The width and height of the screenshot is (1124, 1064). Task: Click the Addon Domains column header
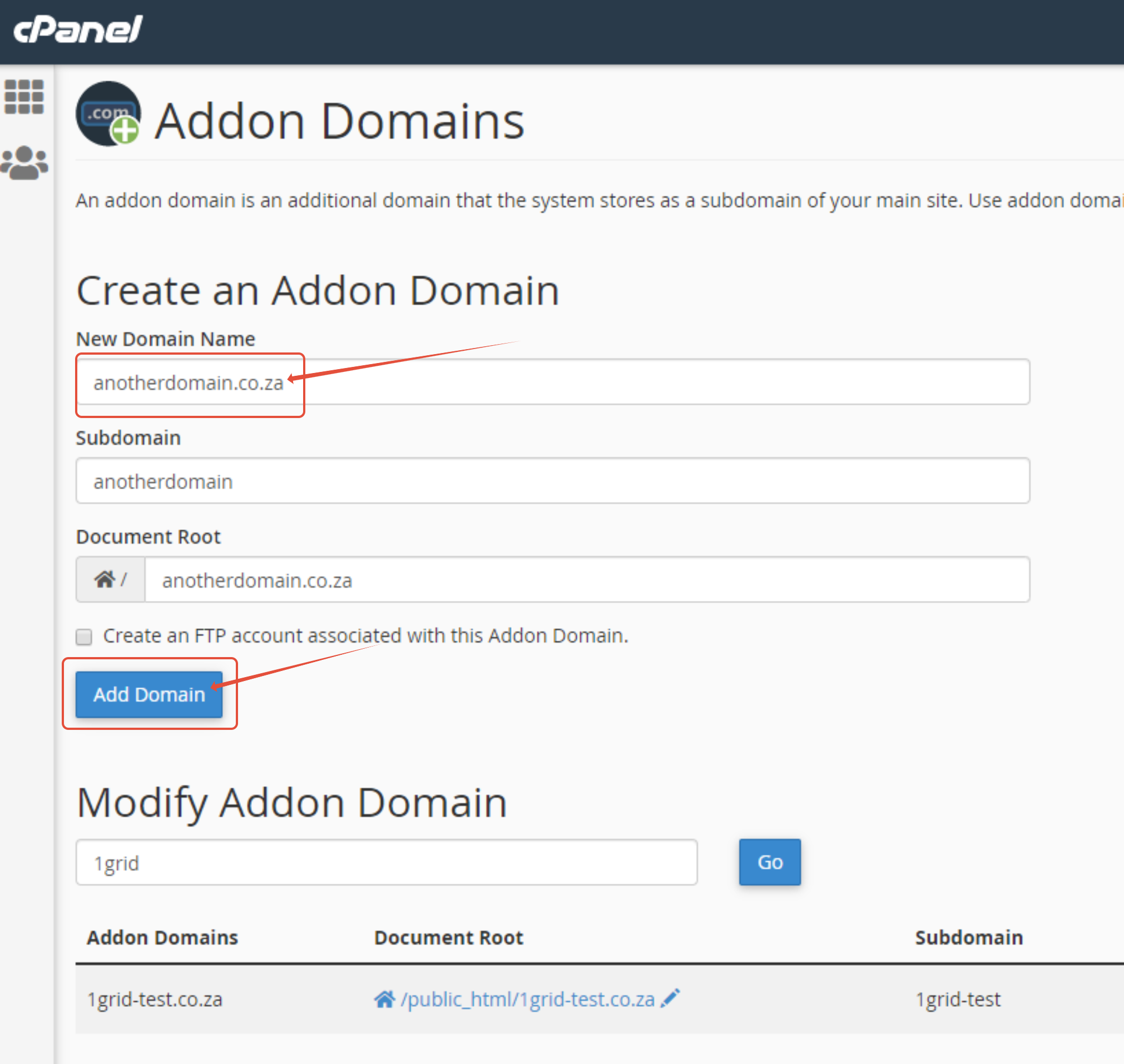coord(162,937)
